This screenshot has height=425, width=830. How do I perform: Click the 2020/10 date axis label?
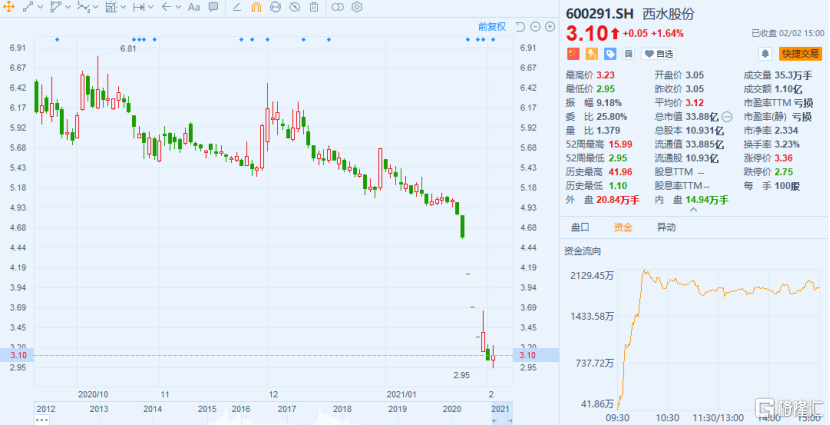point(93,394)
